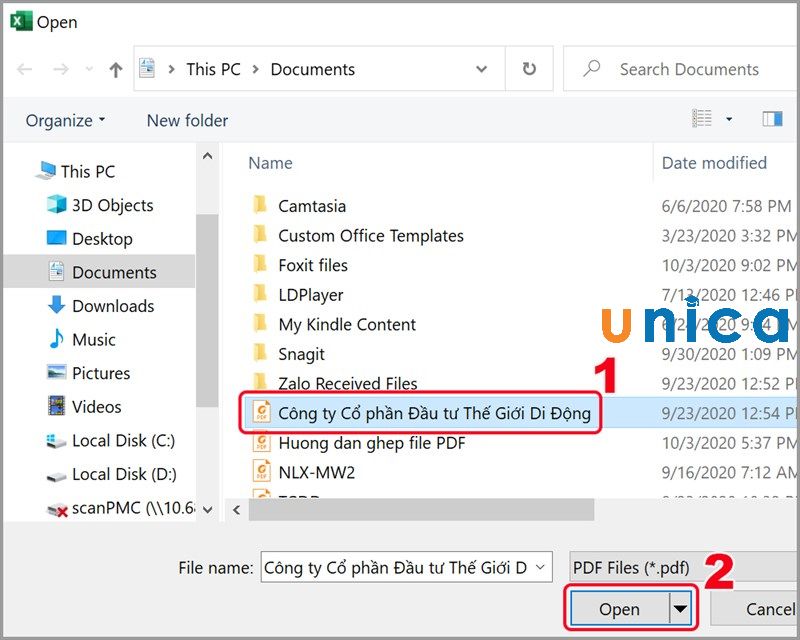Open the Music folder in sidebar
The width and height of the screenshot is (800, 640).
coord(93,340)
